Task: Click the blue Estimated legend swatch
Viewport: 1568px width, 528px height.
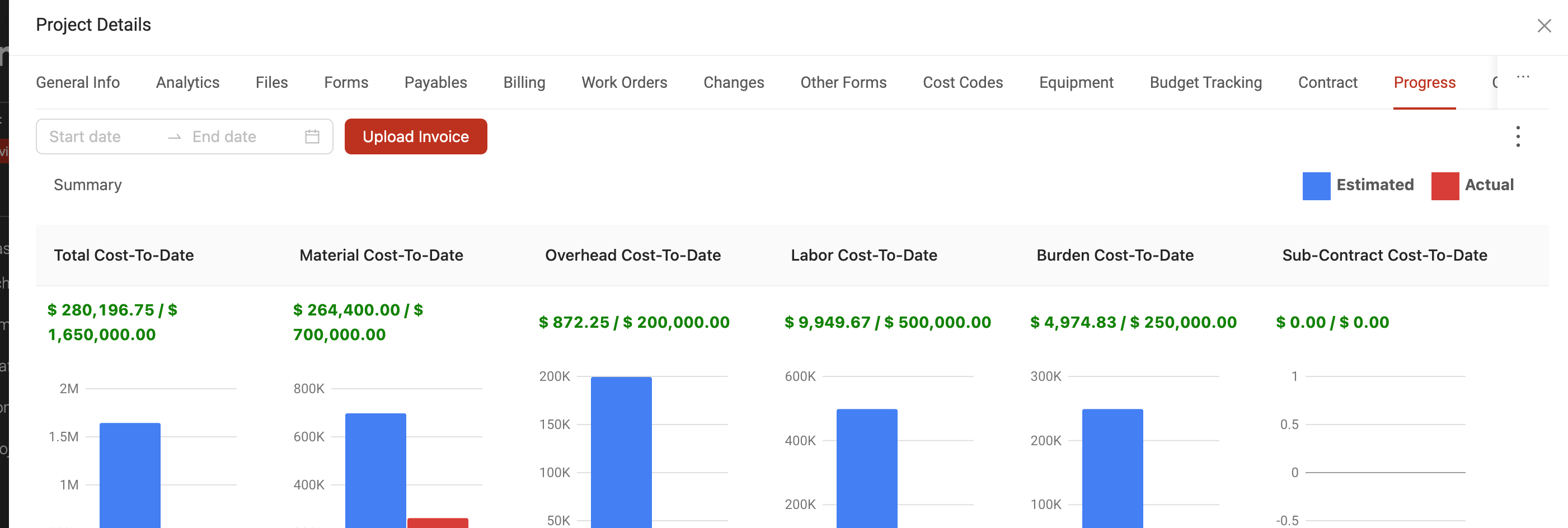Action: point(1316,186)
